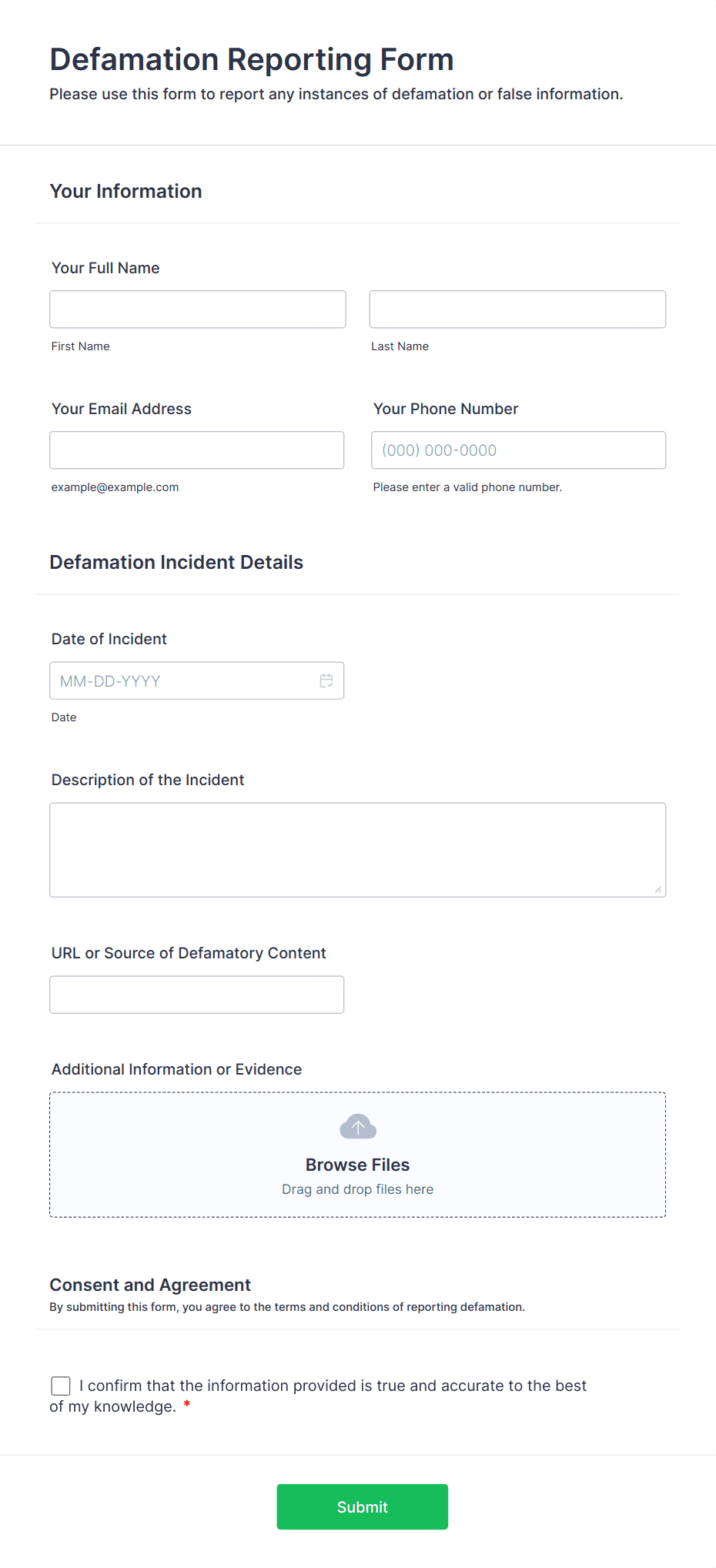Image resolution: width=716 pixels, height=1568 pixels.
Task: Click the Submit button
Action: point(362,1506)
